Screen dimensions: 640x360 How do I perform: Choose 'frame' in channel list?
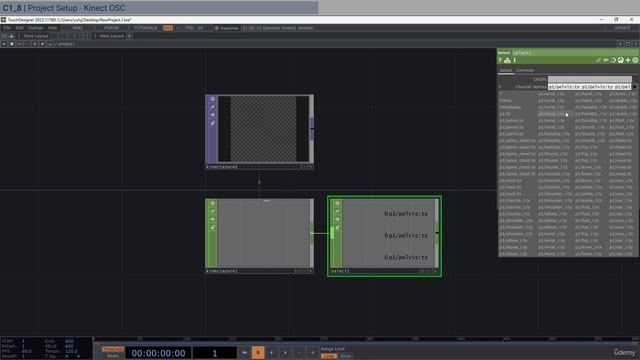505,100
